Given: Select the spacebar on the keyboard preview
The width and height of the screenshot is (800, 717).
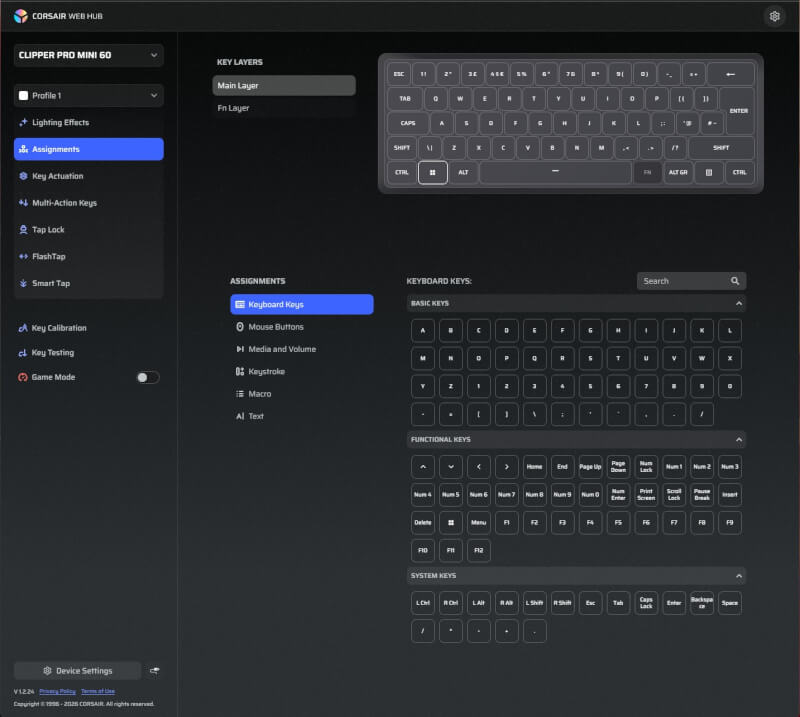Looking at the screenshot, I should 555,172.
